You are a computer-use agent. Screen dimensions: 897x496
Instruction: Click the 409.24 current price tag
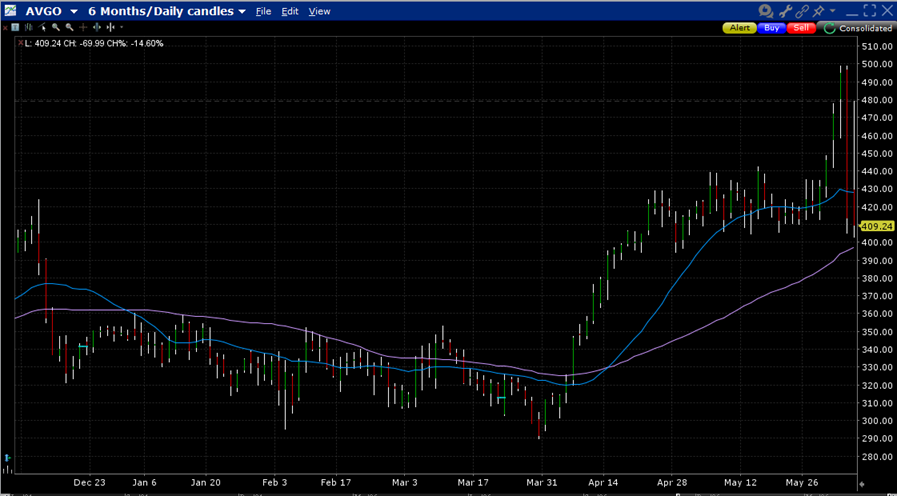[877, 227]
